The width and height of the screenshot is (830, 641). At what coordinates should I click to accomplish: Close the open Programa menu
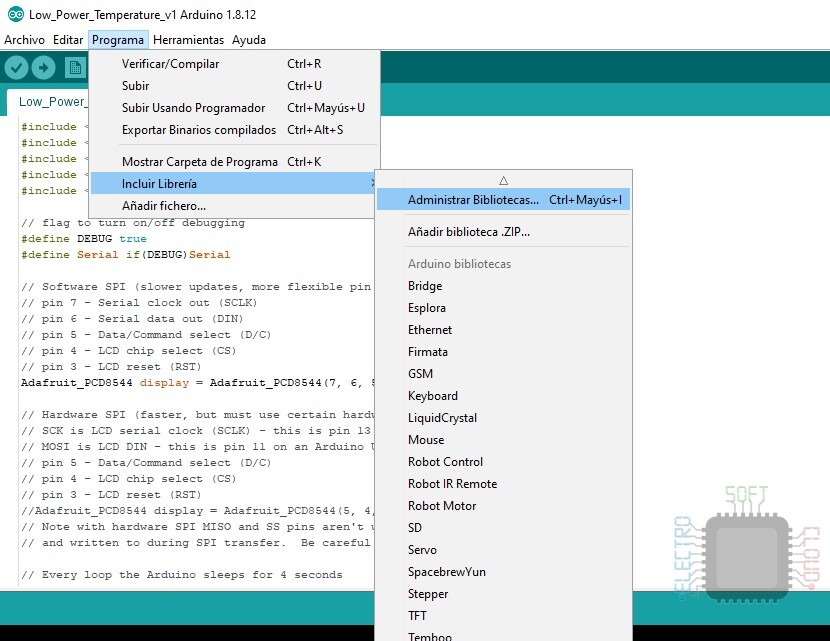tap(118, 40)
